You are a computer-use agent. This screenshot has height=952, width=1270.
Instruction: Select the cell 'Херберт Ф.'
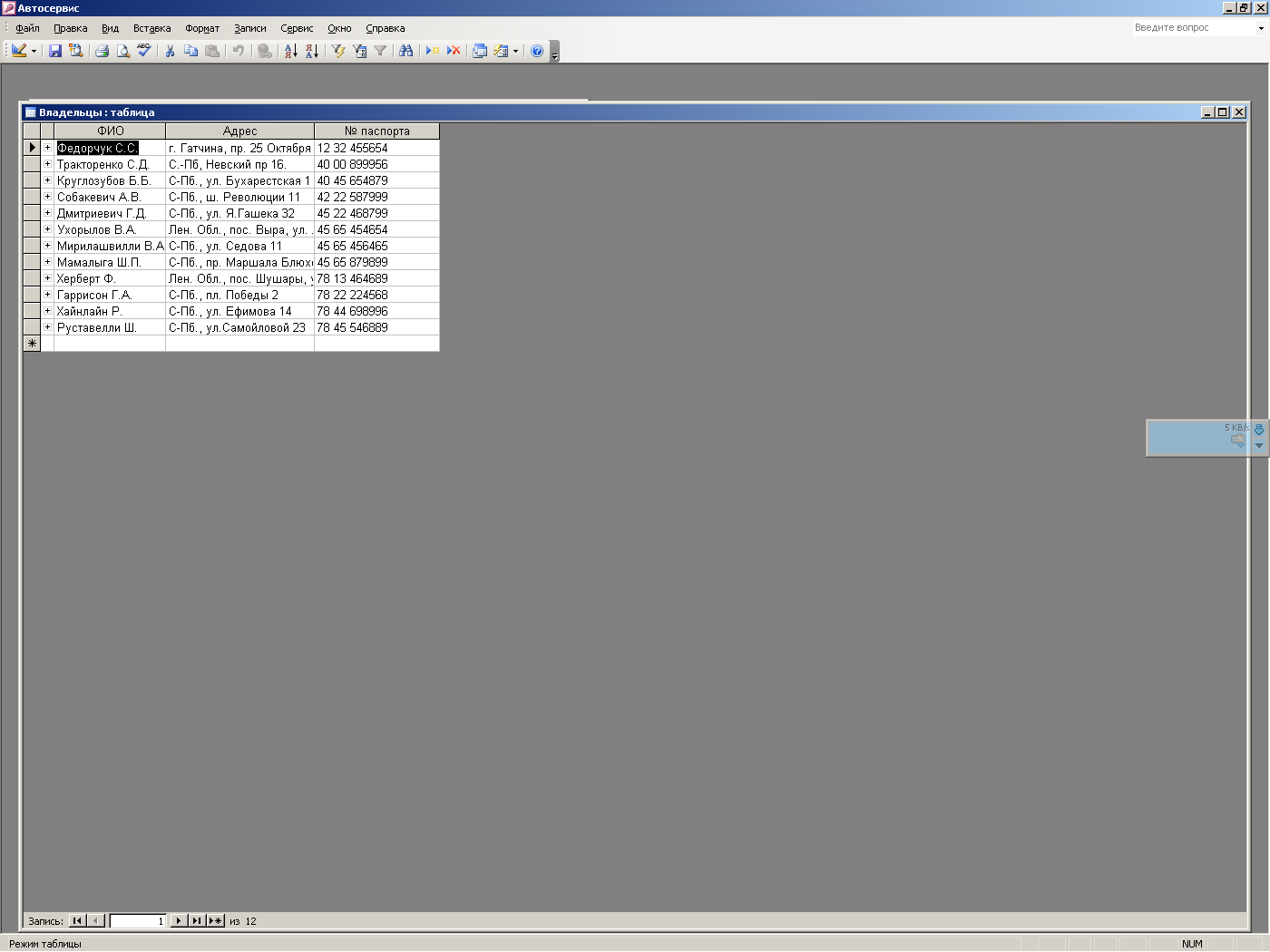coord(110,278)
